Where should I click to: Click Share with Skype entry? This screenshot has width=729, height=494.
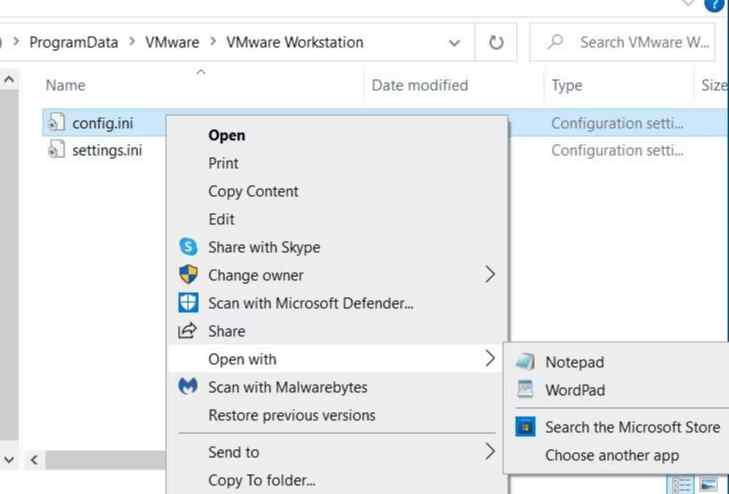click(337, 247)
